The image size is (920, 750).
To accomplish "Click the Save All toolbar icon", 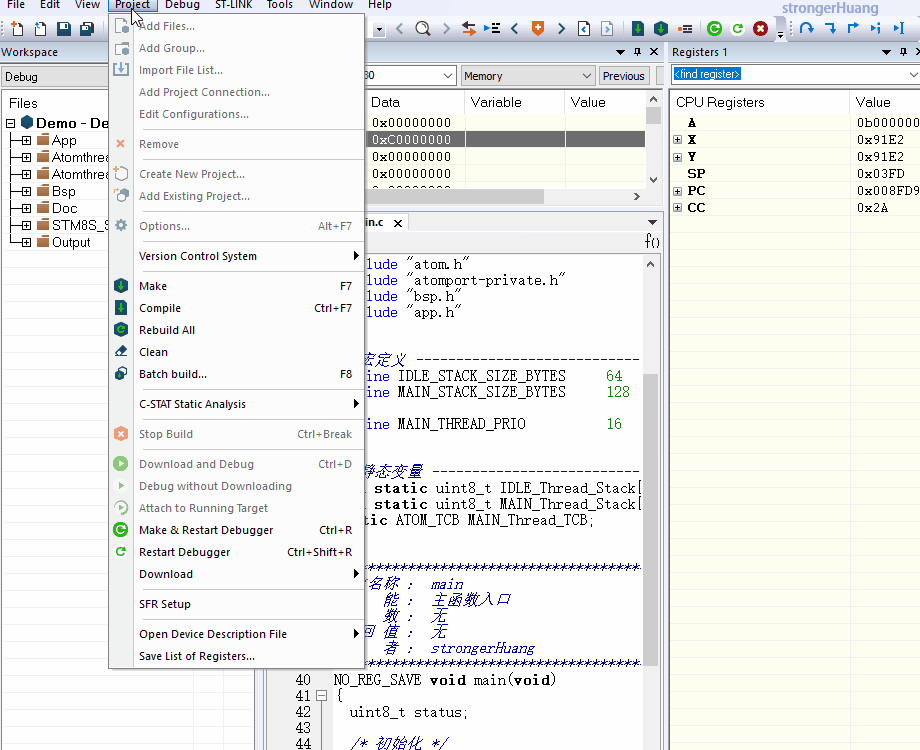I will 85,29.
